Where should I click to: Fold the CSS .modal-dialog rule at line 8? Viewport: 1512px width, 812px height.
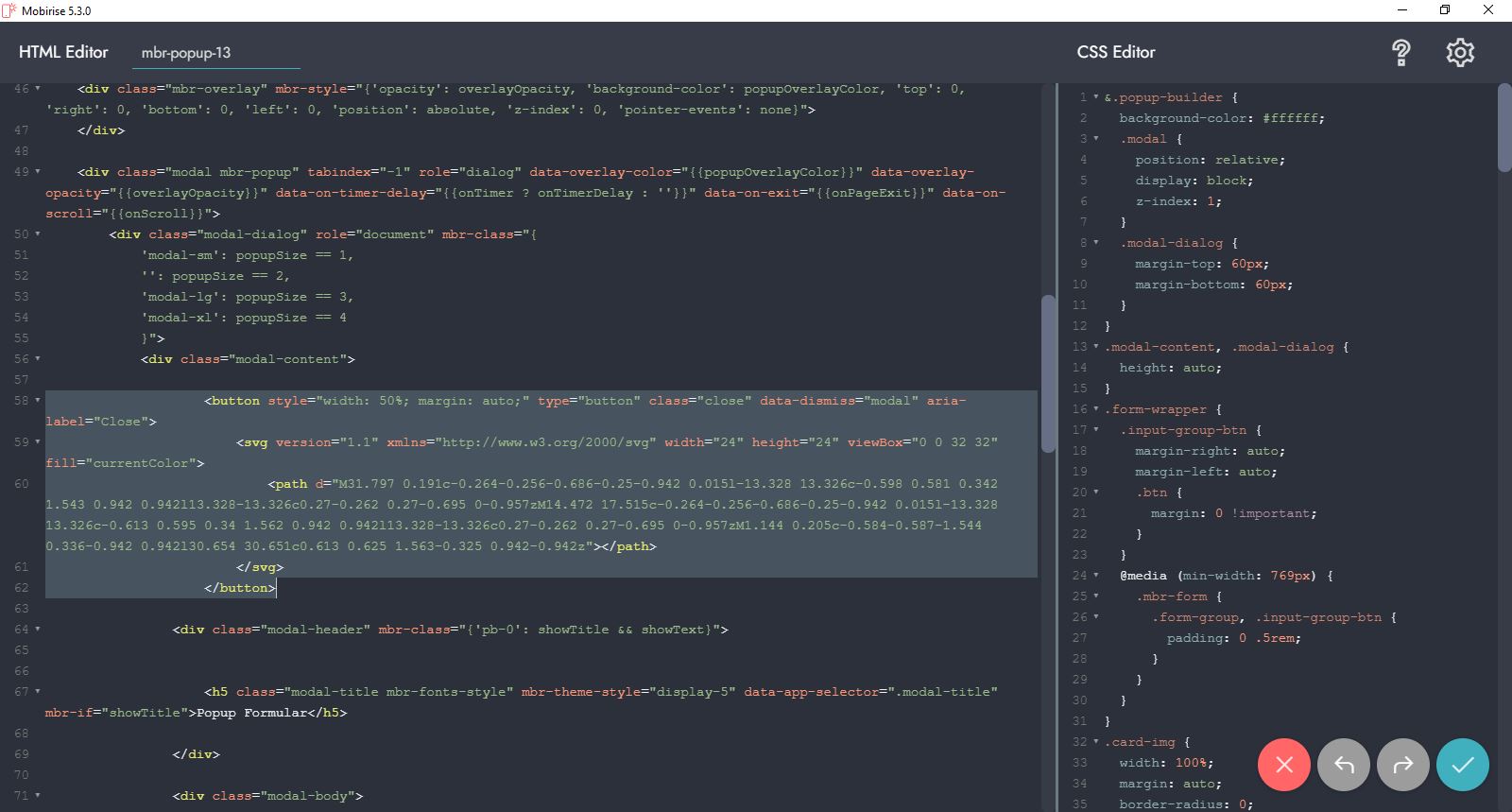click(1096, 243)
